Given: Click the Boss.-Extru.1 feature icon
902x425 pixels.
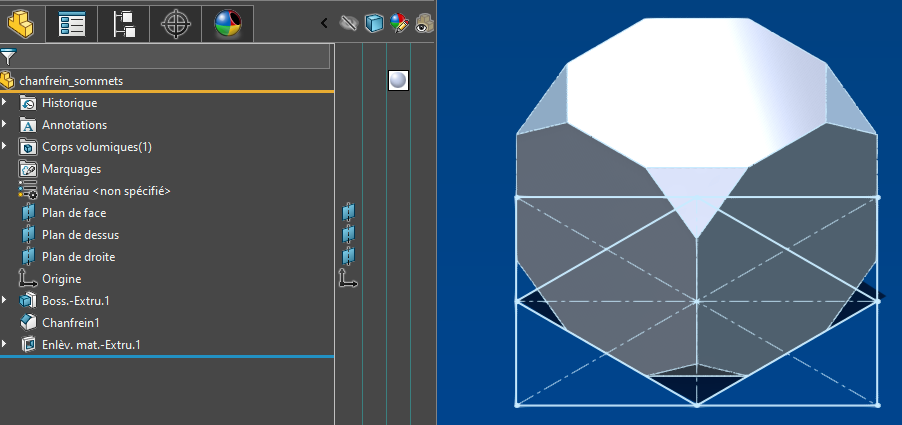Looking at the screenshot, I should pyautogui.click(x=28, y=300).
